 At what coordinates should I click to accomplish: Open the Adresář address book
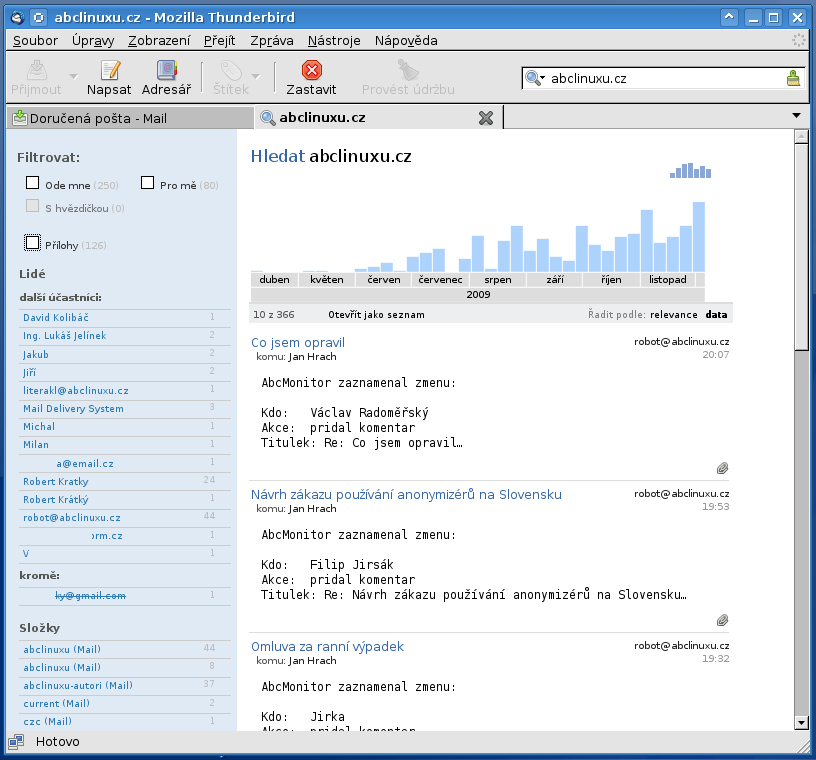pos(167,78)
